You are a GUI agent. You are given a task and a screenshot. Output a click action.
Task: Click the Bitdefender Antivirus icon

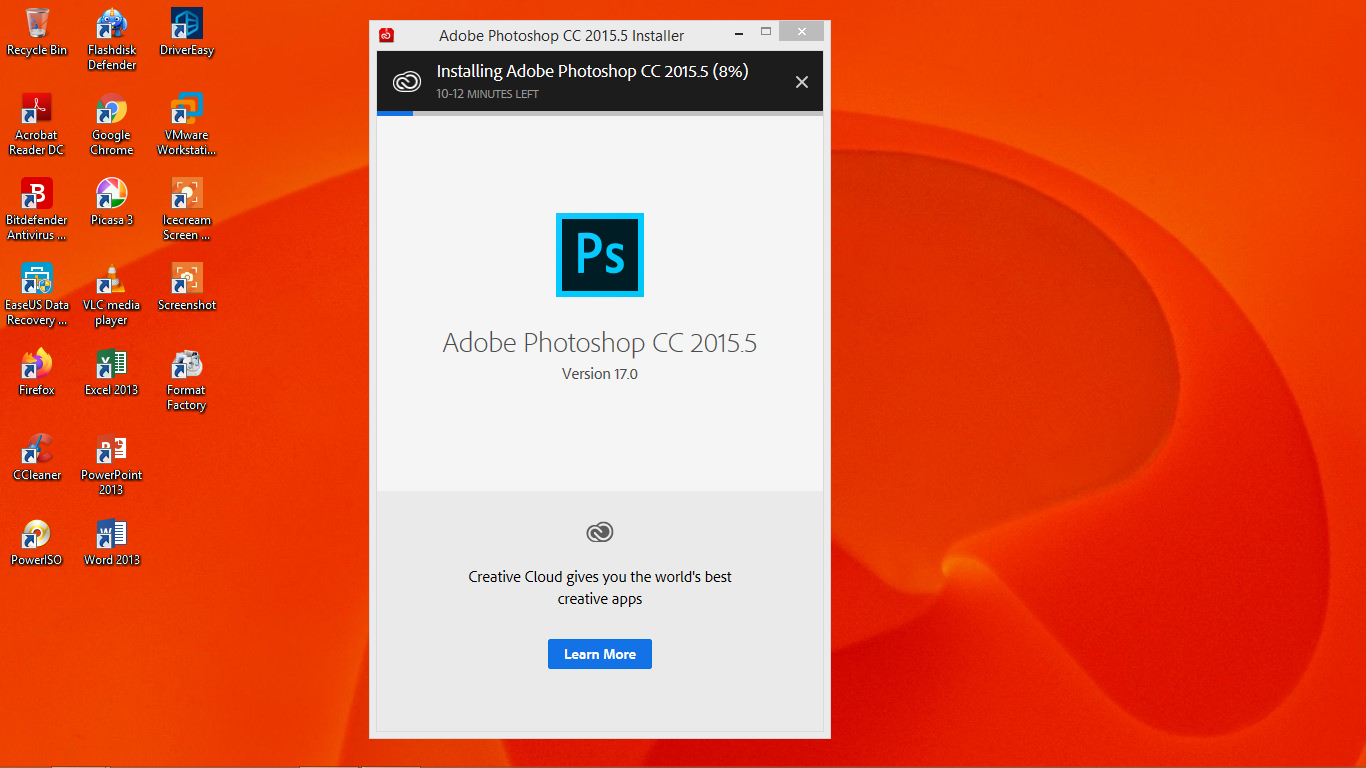pyautogui.click(x=37, y=209)
